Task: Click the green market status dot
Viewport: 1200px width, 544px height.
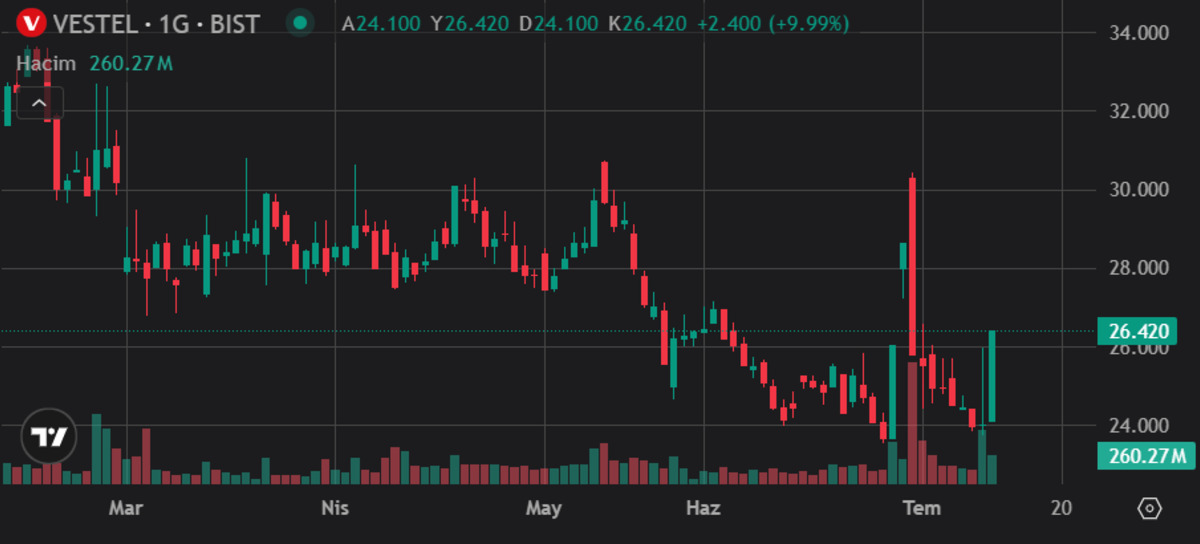Action: tap(298, 23)
